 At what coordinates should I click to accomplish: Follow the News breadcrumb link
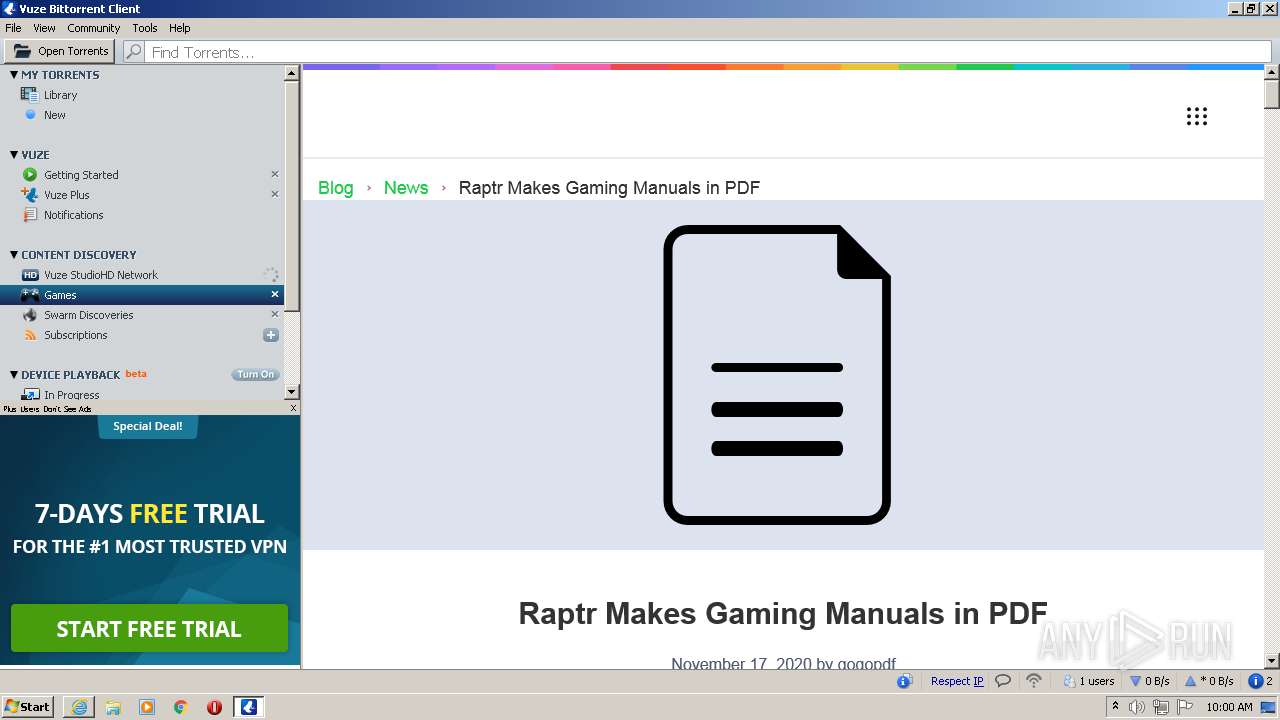pyautogui.click(x=405, y=188)
